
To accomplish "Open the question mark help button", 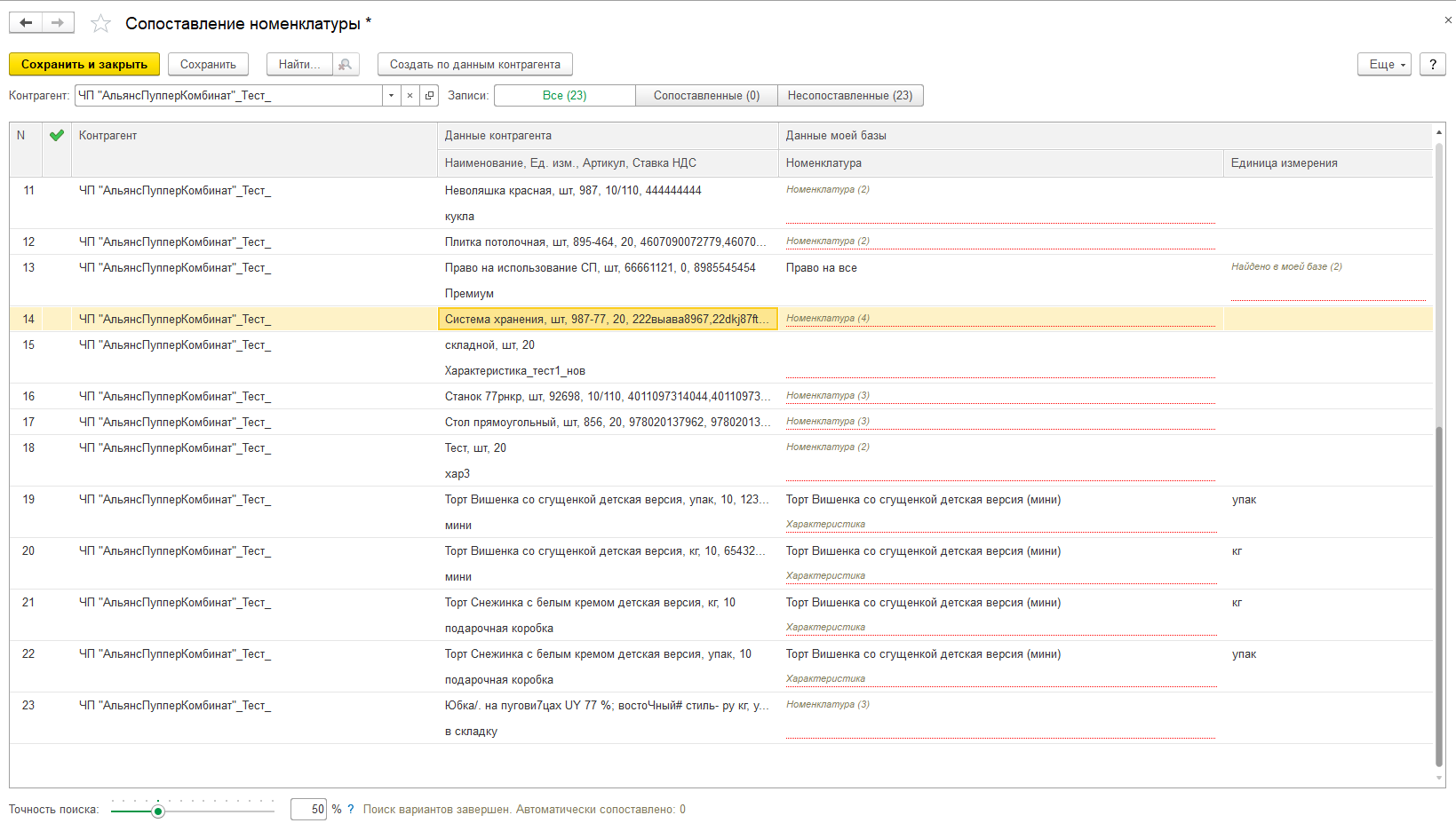I will click(x=1432, y=65).
